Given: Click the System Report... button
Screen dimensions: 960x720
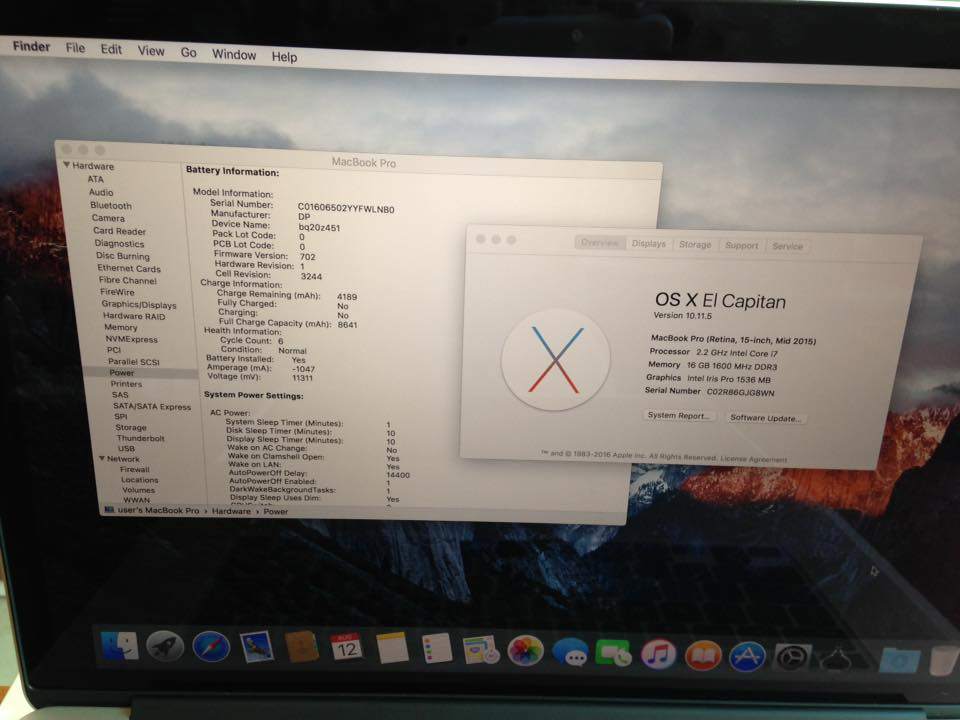Looking at the screenshot, I should 679,416.
